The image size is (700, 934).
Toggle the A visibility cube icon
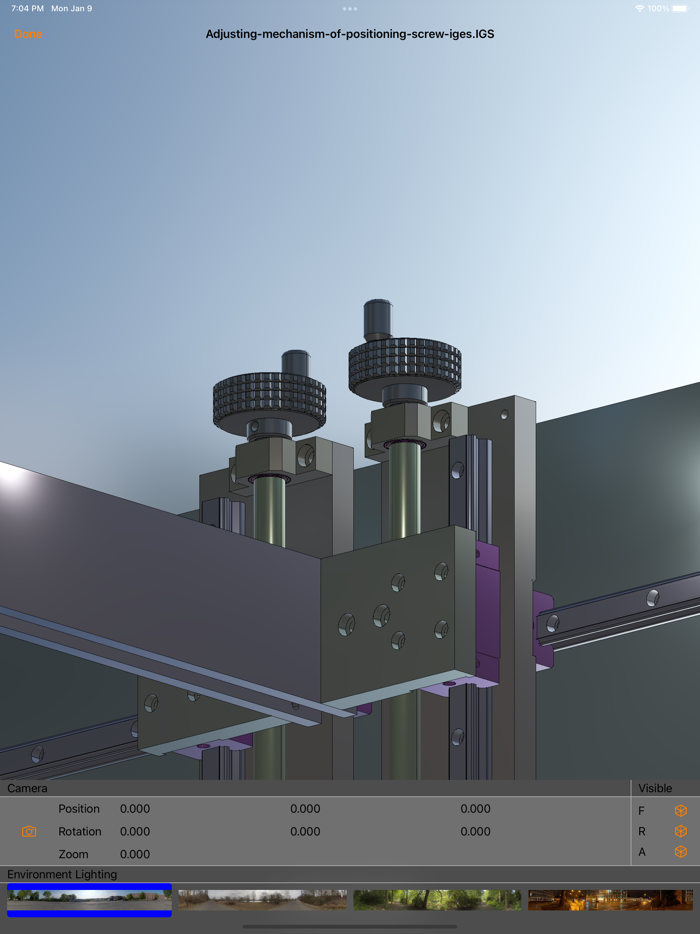pyautogui.click(x=681, y=852)
